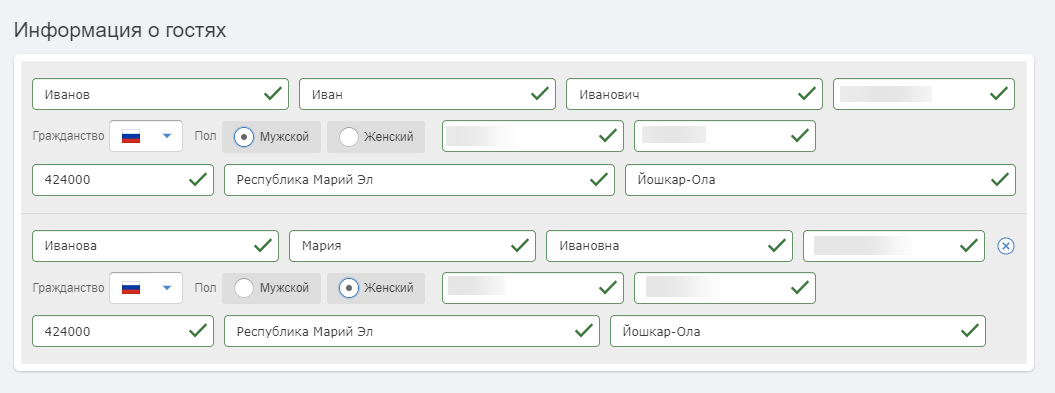This screenshot has height=393, width=1055.
Task: Open the citizenship dropdown for the first guest
Action: coord(146,137)
